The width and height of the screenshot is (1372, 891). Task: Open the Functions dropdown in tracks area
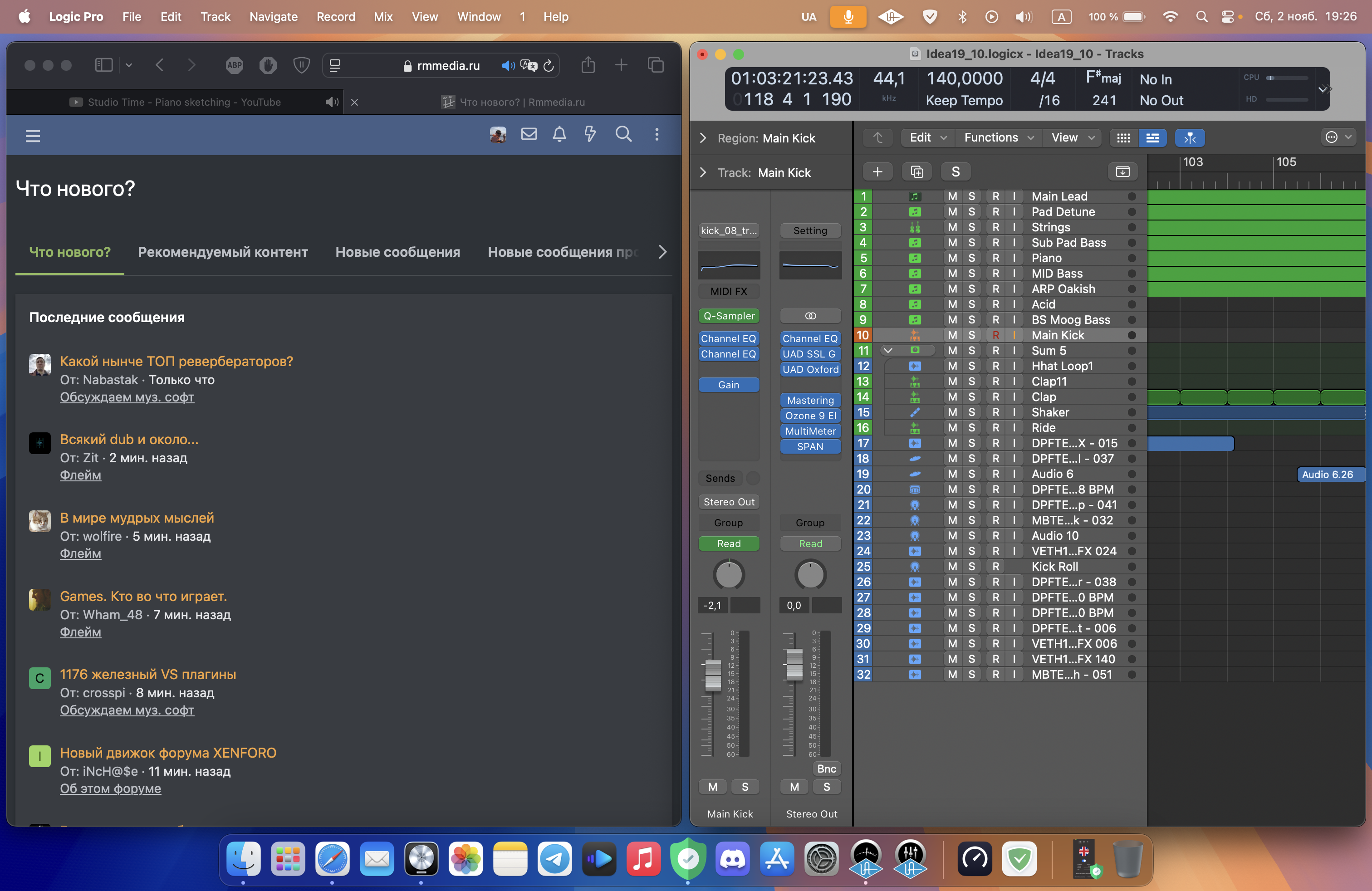click(x=999, y=138)
